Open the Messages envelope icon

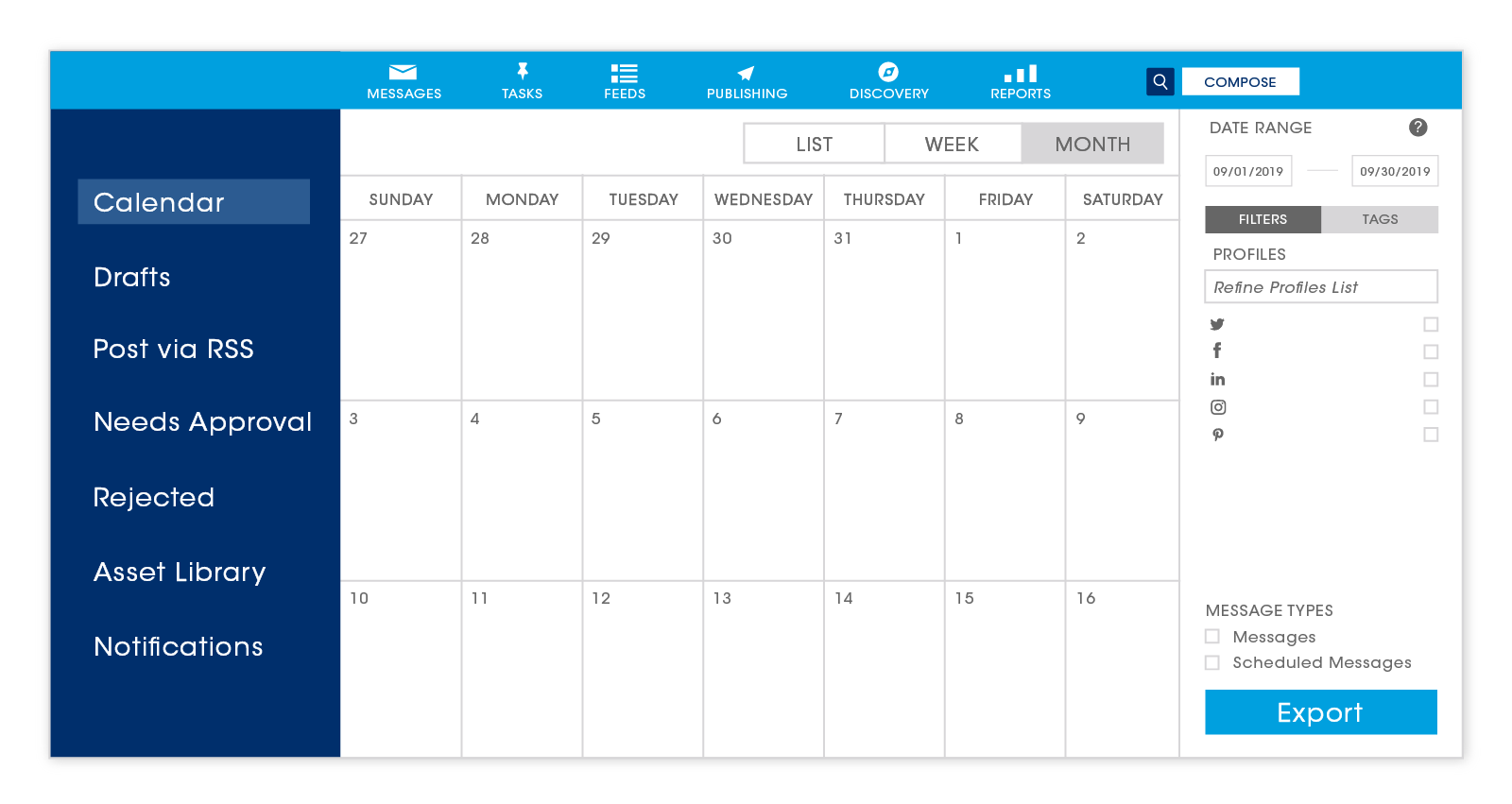click(404, 73)
